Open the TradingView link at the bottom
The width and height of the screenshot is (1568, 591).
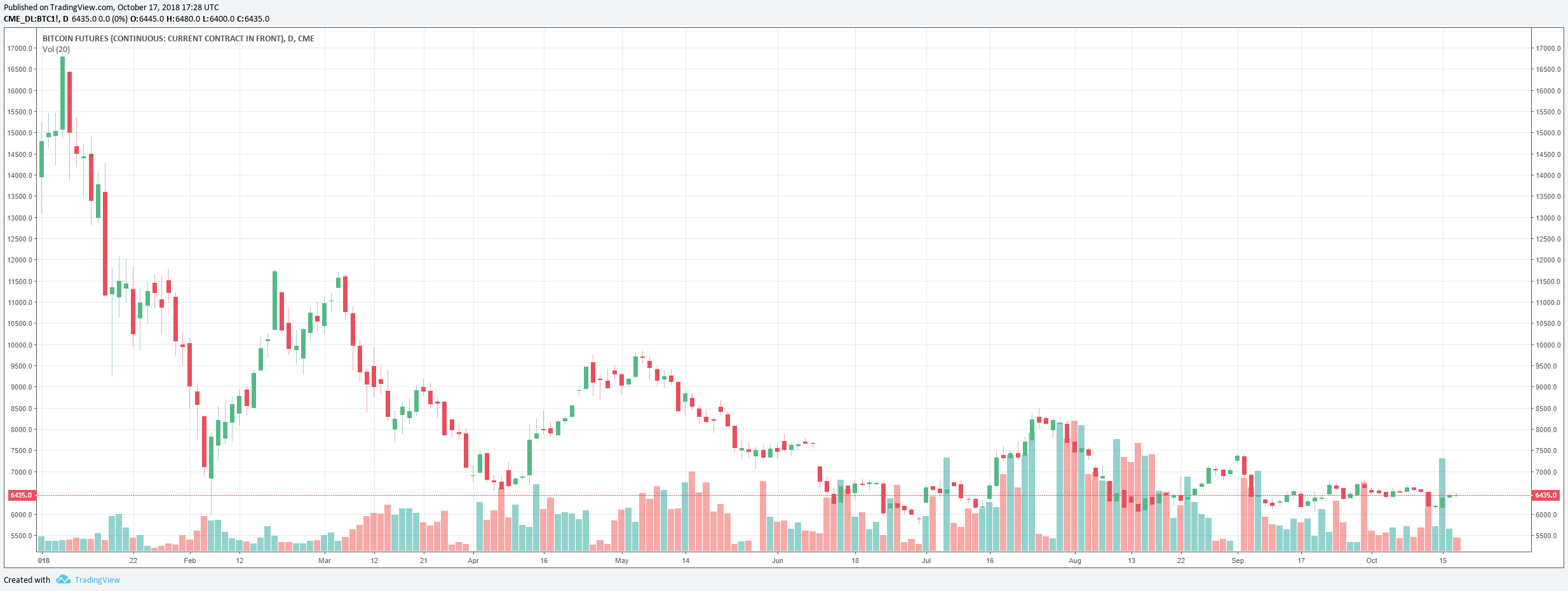tap(97, 580)
